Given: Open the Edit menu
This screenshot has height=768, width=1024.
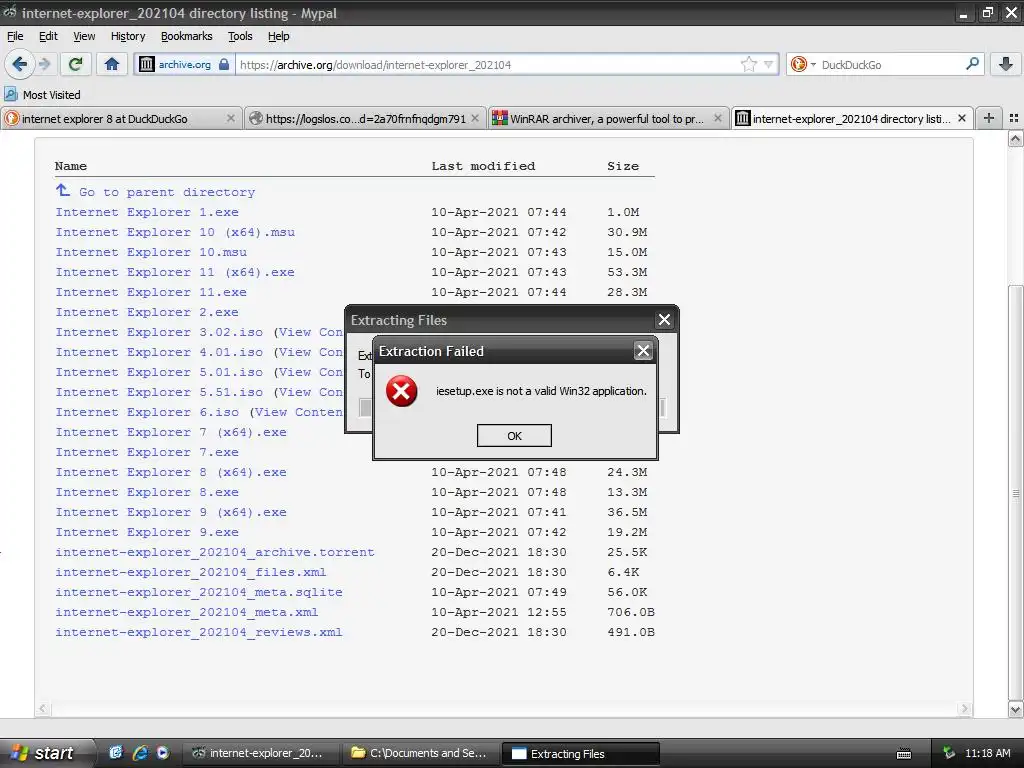Looking at the screenshot, I should tap(48, 36).
